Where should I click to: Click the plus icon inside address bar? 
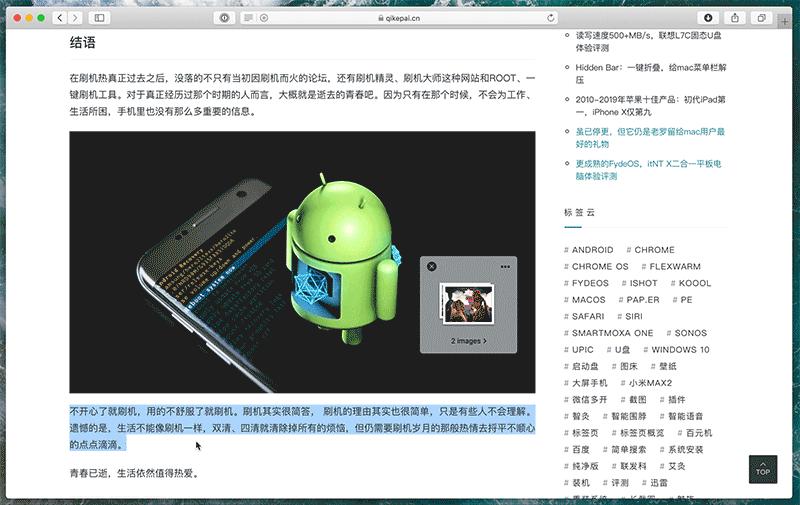click(264, 18)
